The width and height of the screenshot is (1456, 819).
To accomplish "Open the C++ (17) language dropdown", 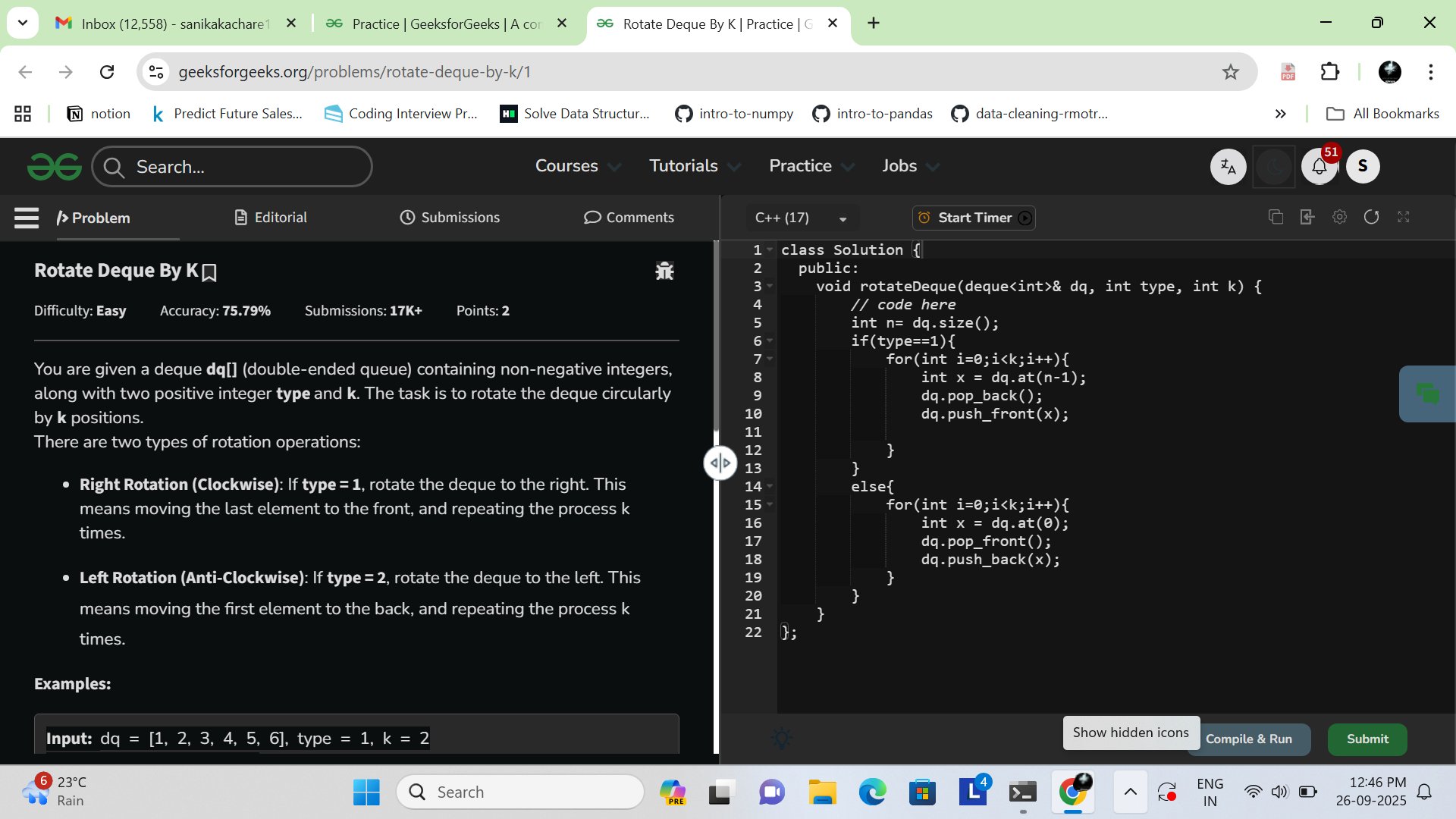I will click(x=801, y=218).
